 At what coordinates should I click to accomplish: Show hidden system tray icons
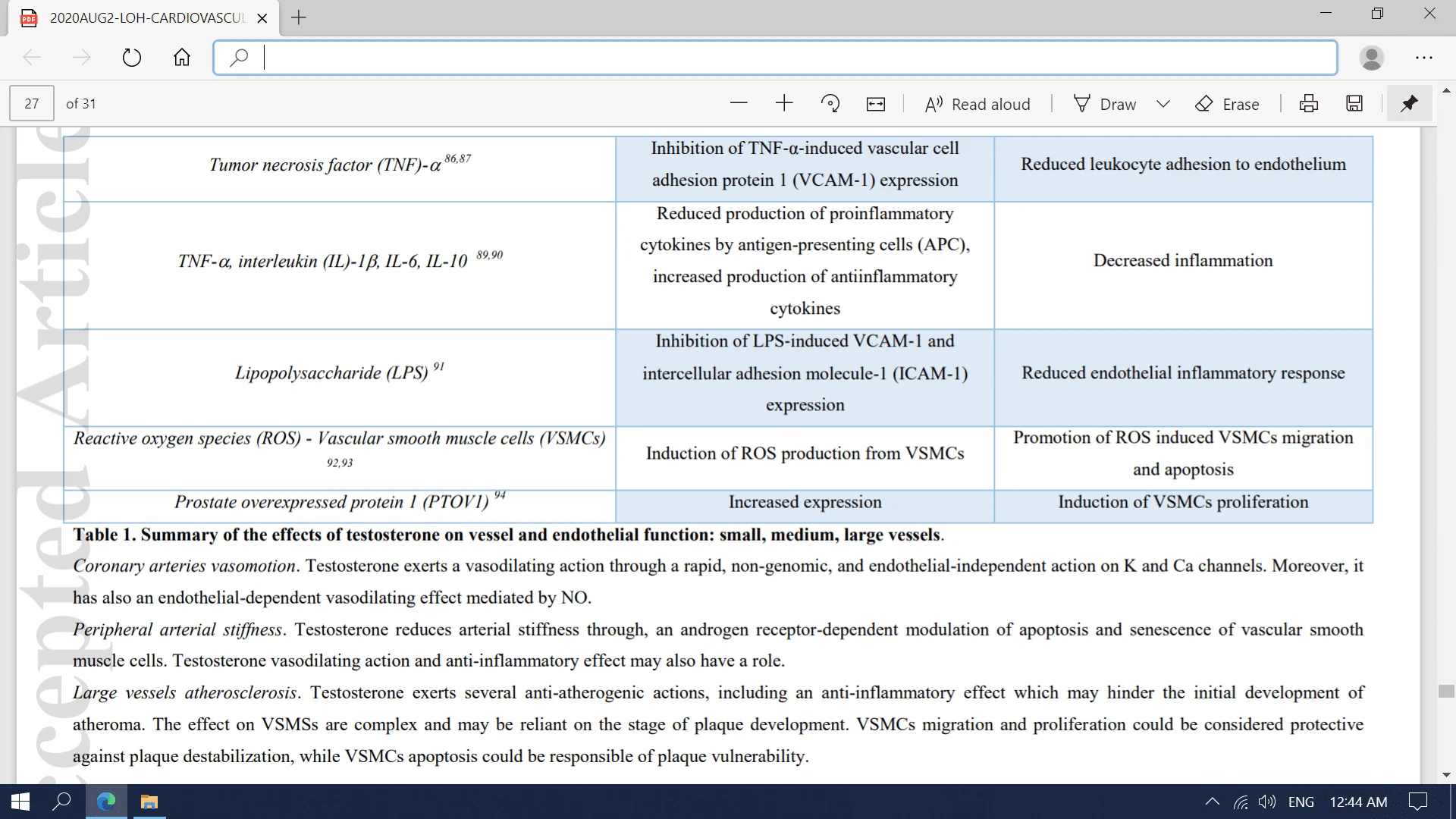[1212, 802]
